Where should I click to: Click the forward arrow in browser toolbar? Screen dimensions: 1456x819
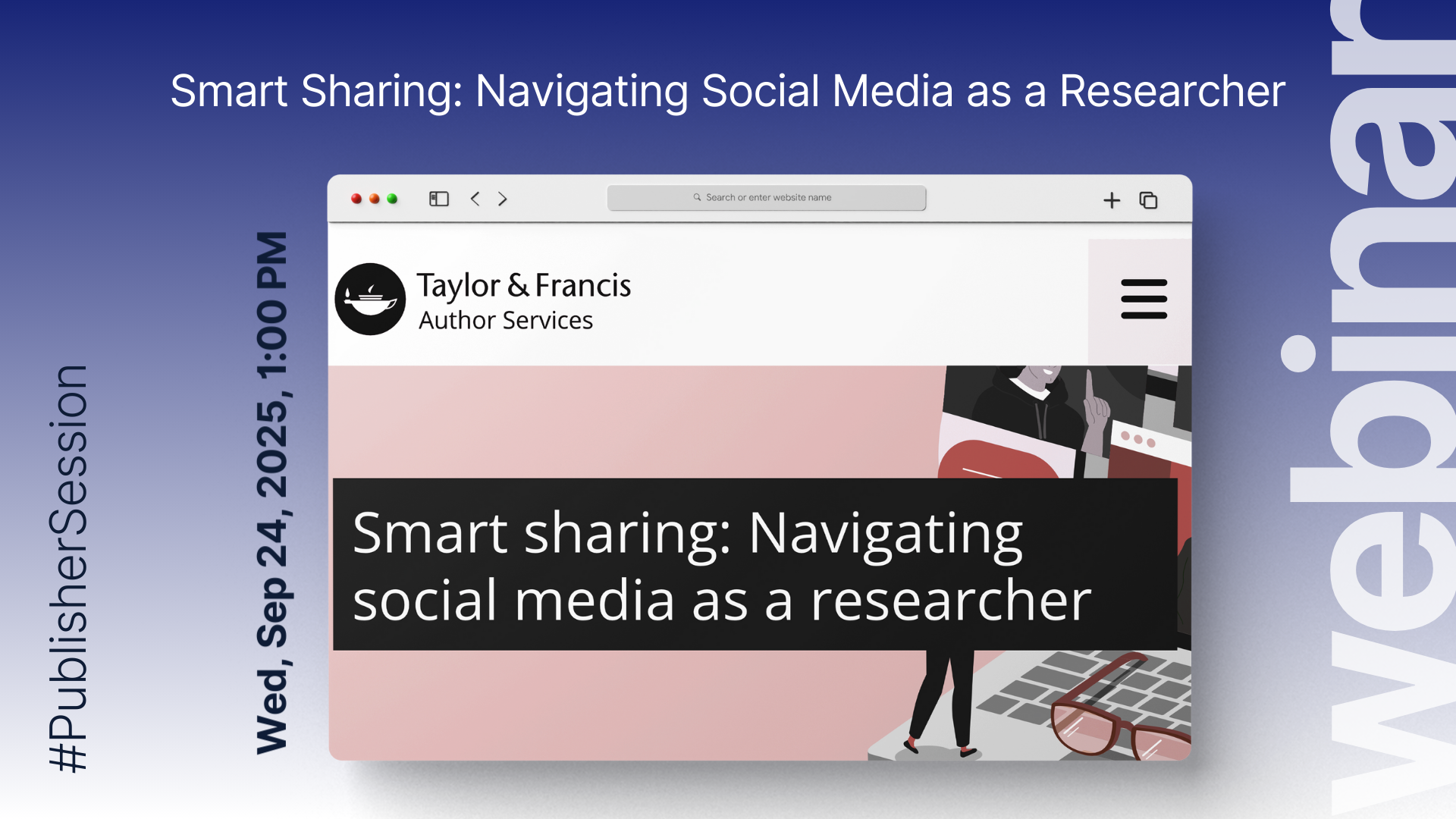tap(502, 199)
